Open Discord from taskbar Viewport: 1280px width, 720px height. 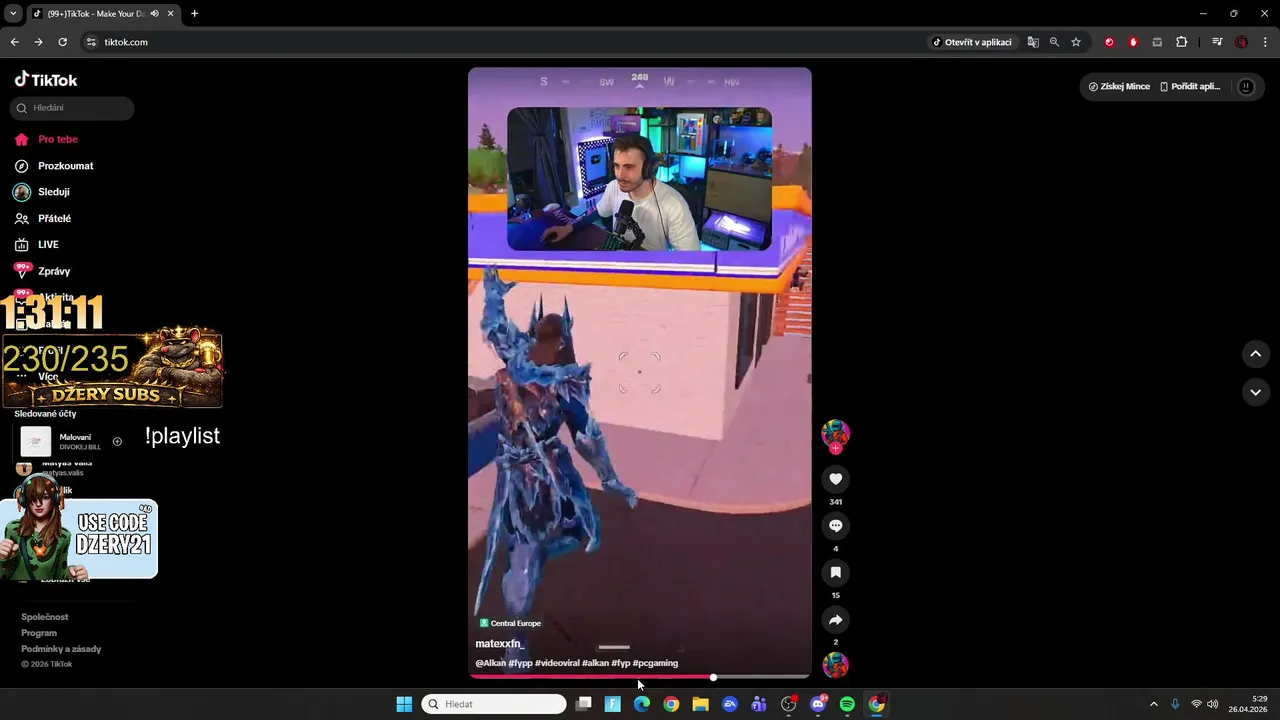818,704
